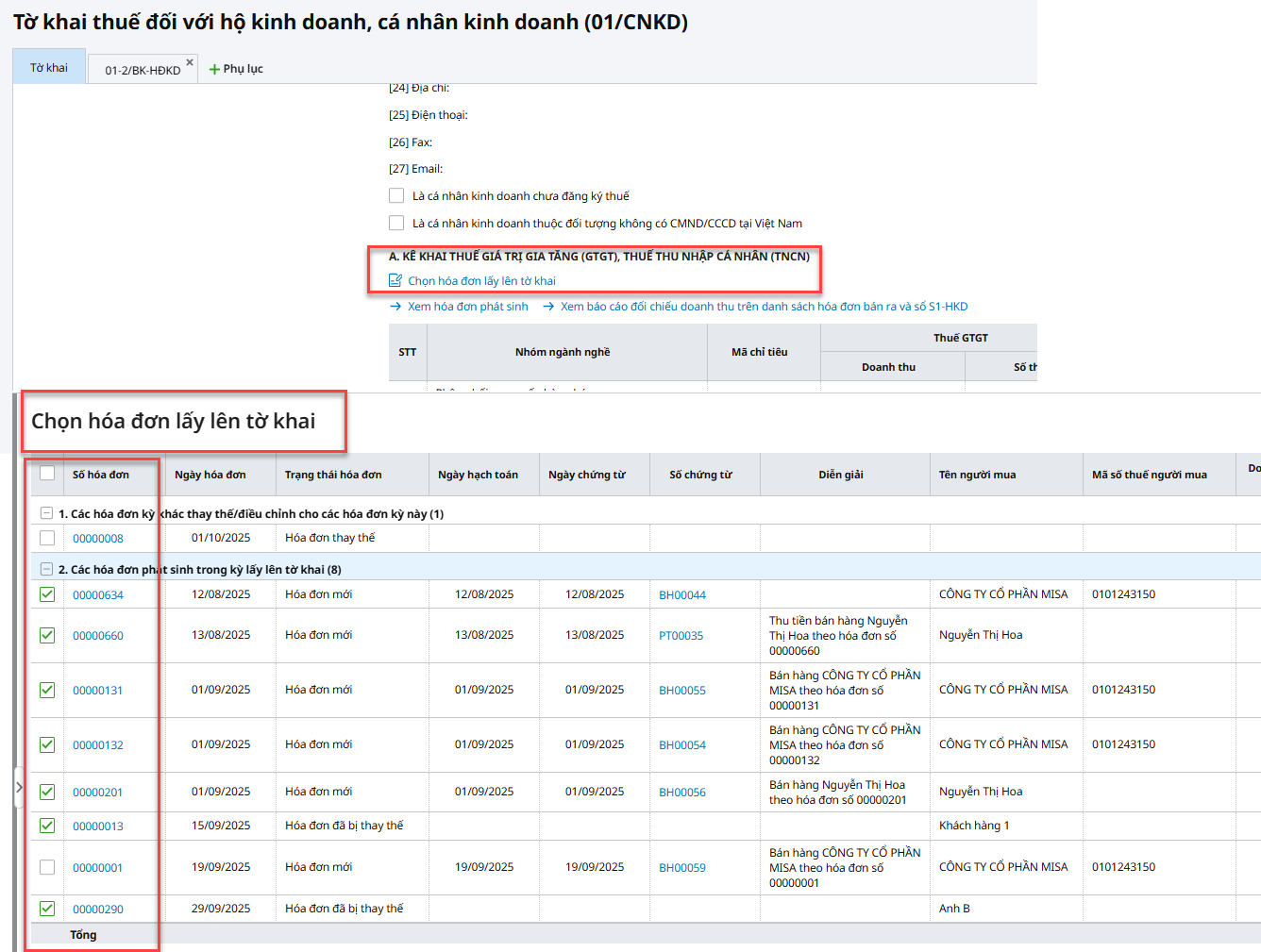1261x952 pixels.
Task: Check box for individuals without CMND/CCCD in Vietnam
Action: [396, 224]
